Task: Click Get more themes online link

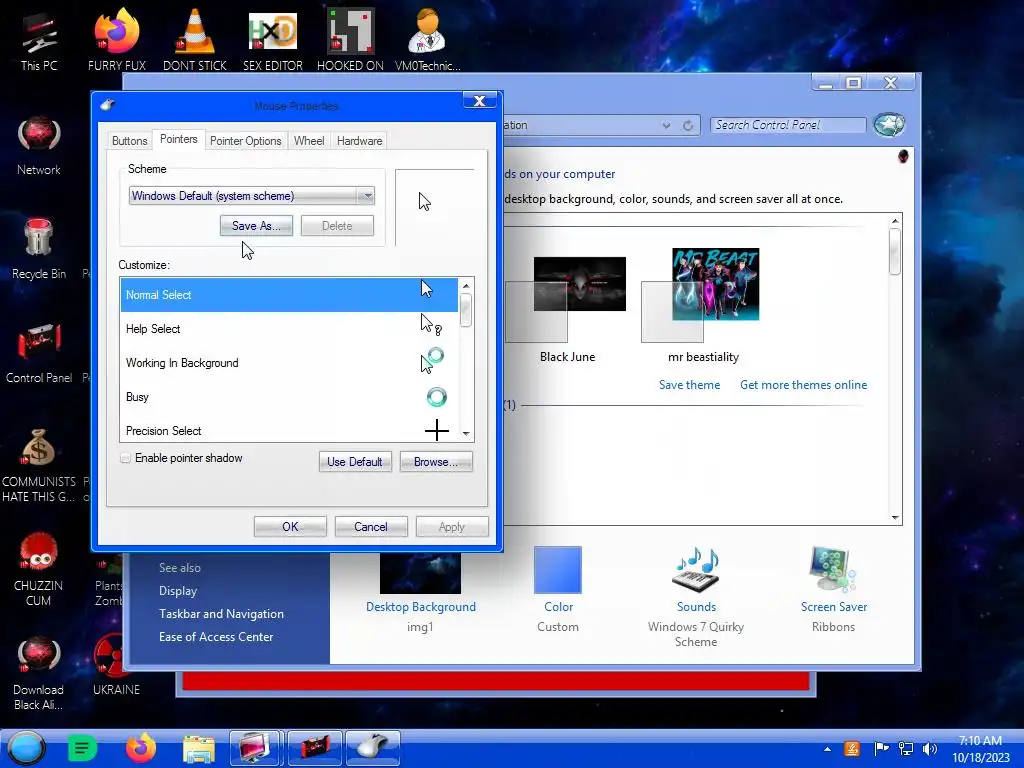Action: click(803, 385)
